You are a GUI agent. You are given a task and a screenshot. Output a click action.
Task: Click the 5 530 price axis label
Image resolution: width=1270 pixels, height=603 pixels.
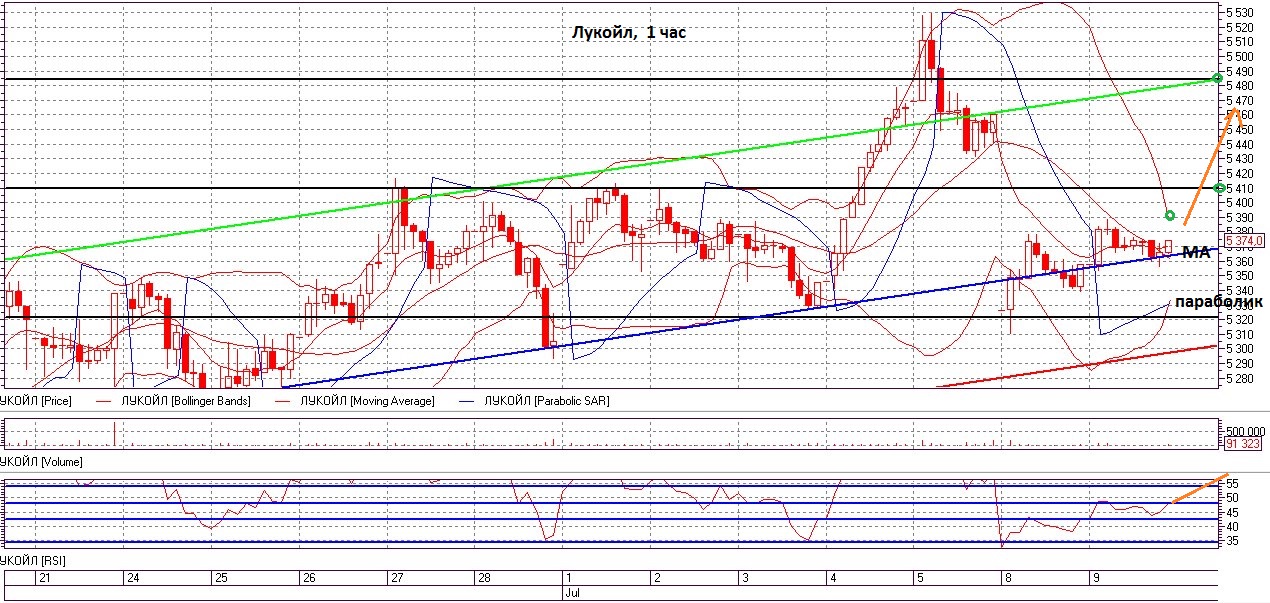point(1240,13)
